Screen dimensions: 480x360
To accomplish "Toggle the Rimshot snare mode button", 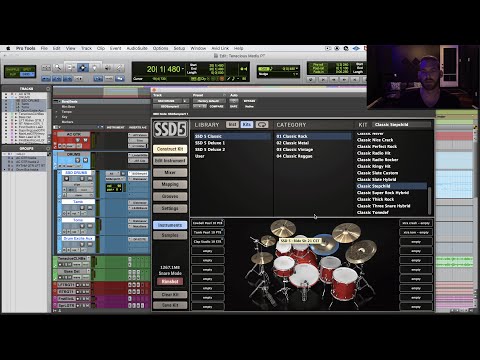I will click(170, 281).
